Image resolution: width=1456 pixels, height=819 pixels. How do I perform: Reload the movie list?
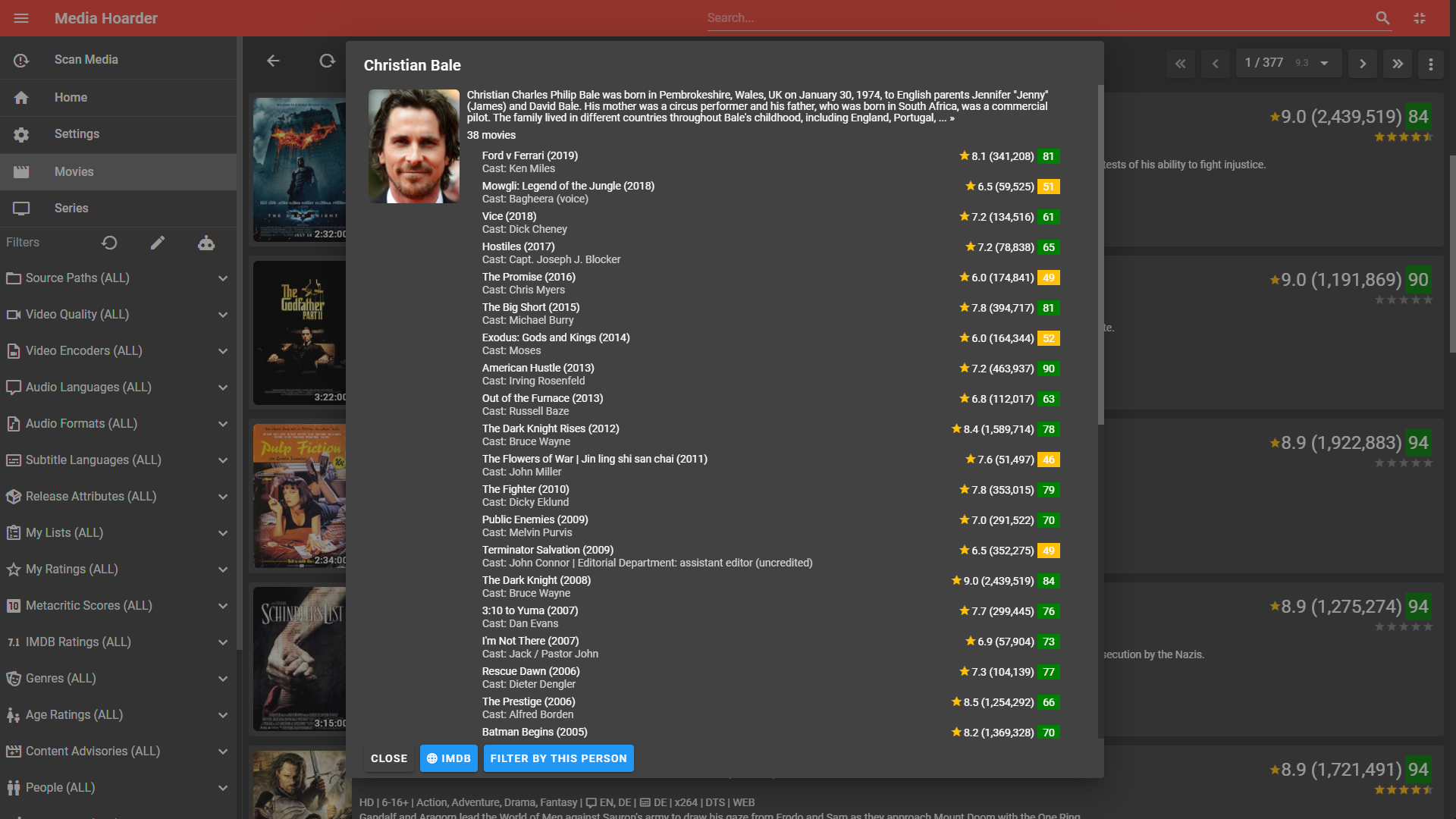click(327, 61)
